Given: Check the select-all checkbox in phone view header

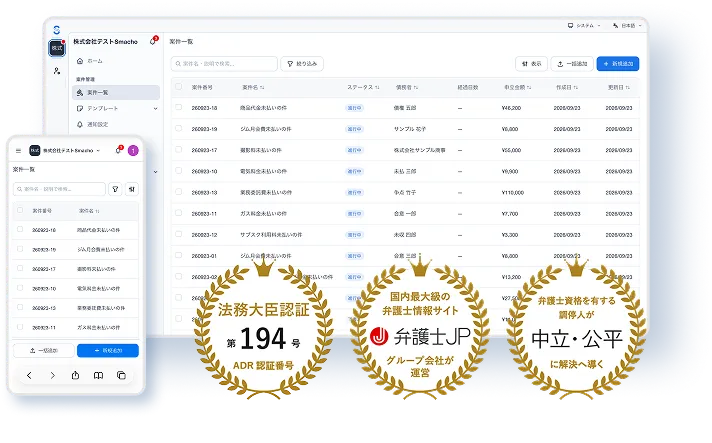Looking at the screenshot, I should tap(20, 210).
